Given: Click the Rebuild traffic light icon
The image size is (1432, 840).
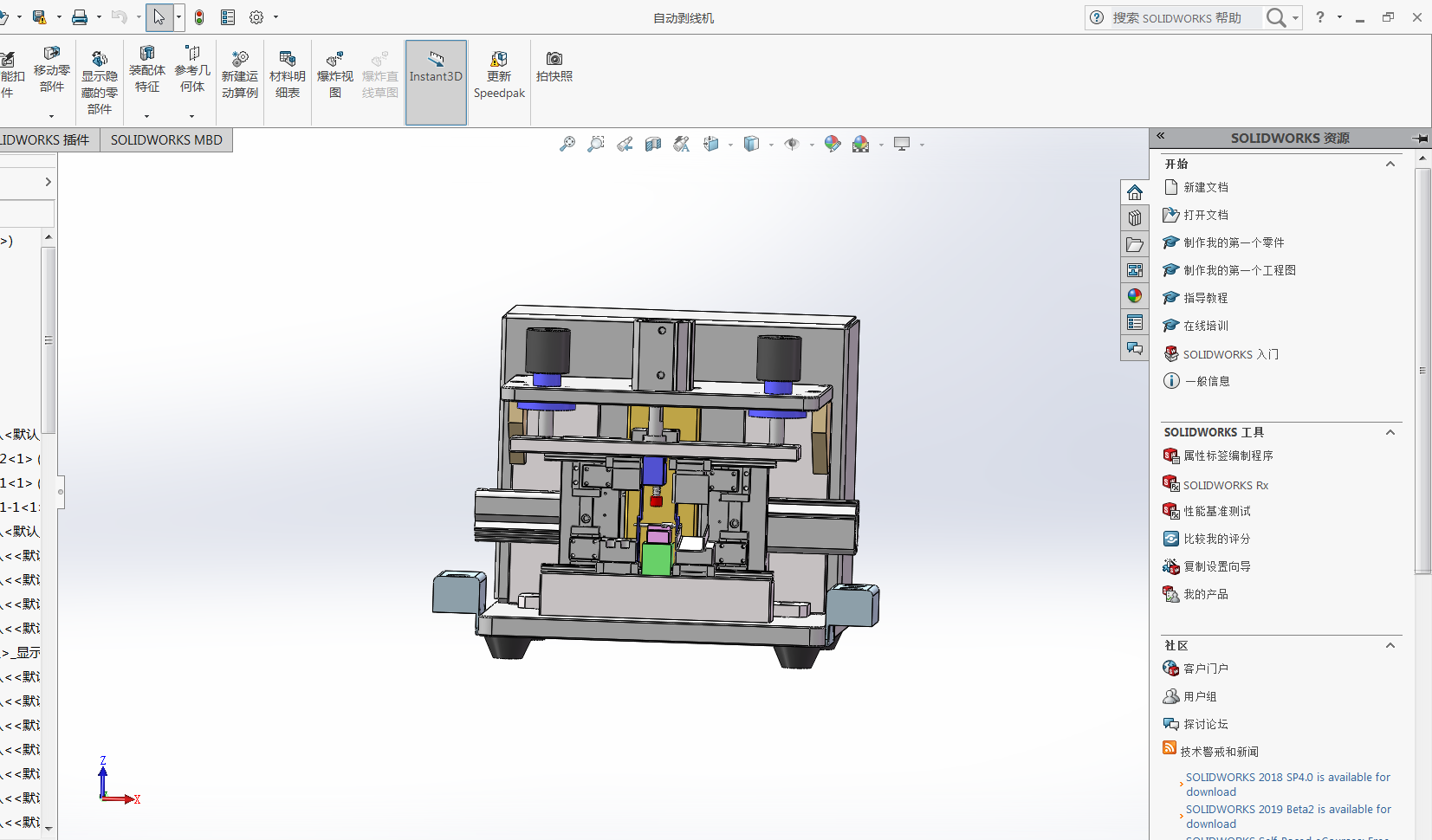Looking at the screenshot, I should tap(199, 17).
